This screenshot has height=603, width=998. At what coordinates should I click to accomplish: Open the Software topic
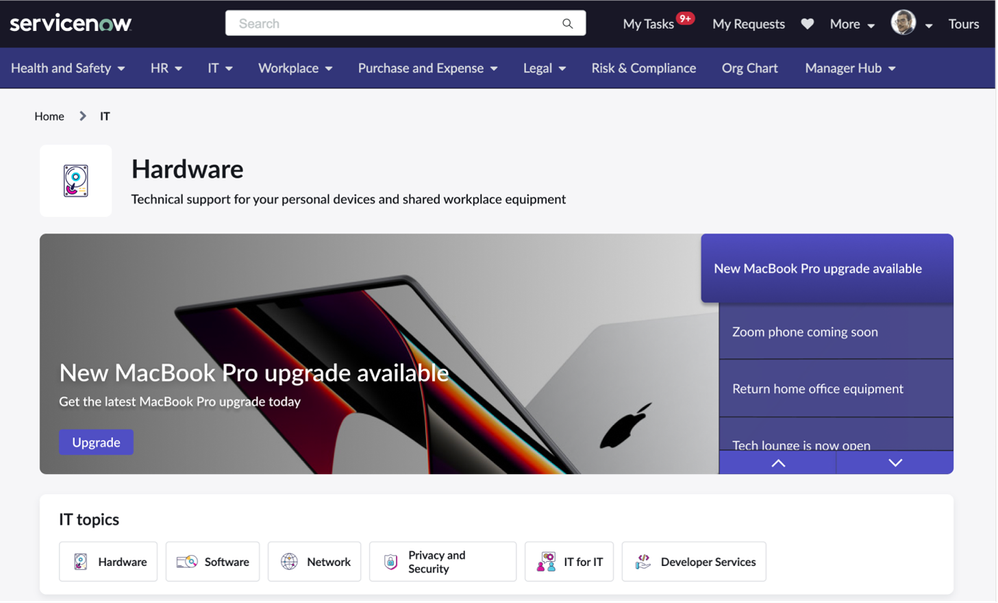pos(213,562)
